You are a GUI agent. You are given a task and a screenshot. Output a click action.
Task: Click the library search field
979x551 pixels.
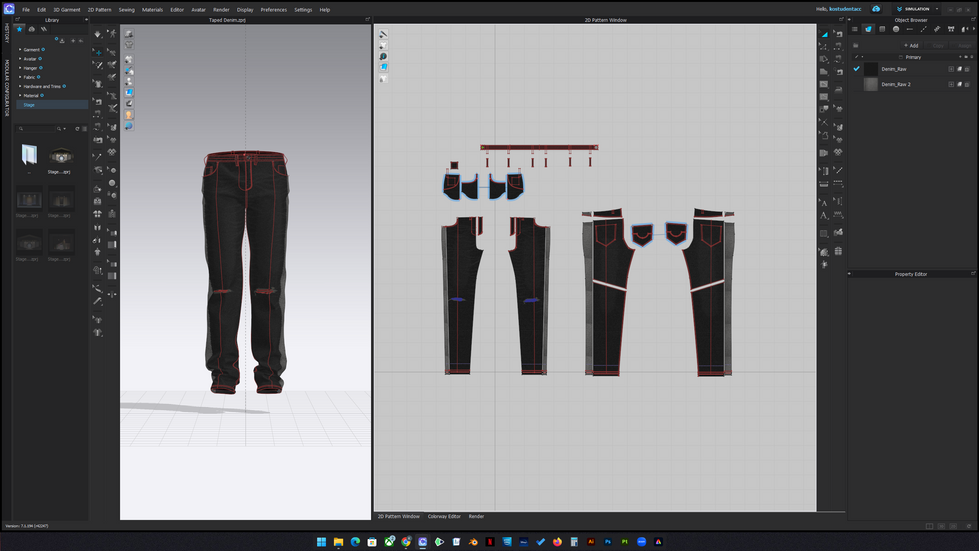pyautogui.click(x=36, y=129)
